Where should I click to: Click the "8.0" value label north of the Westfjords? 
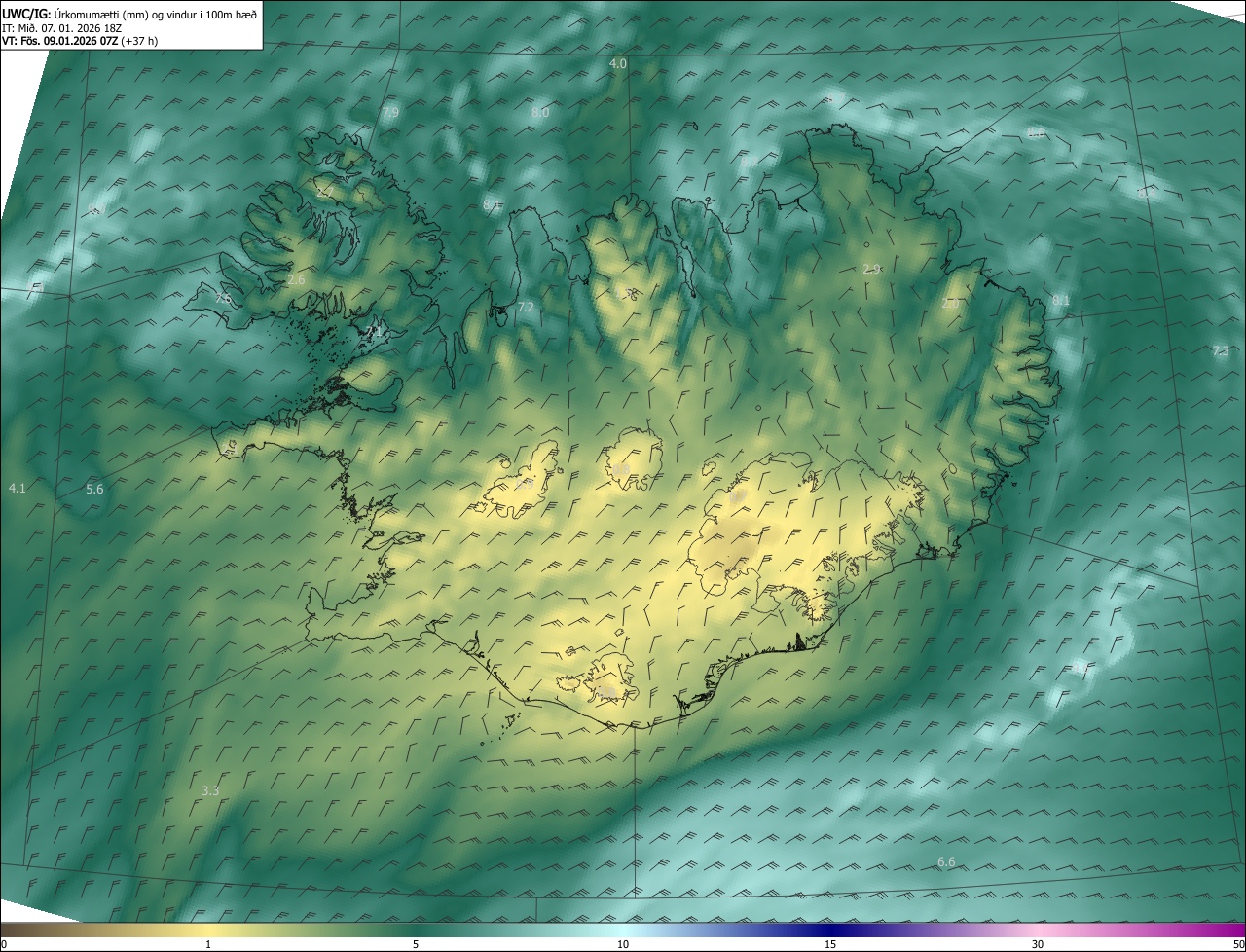tap(540, 113)
